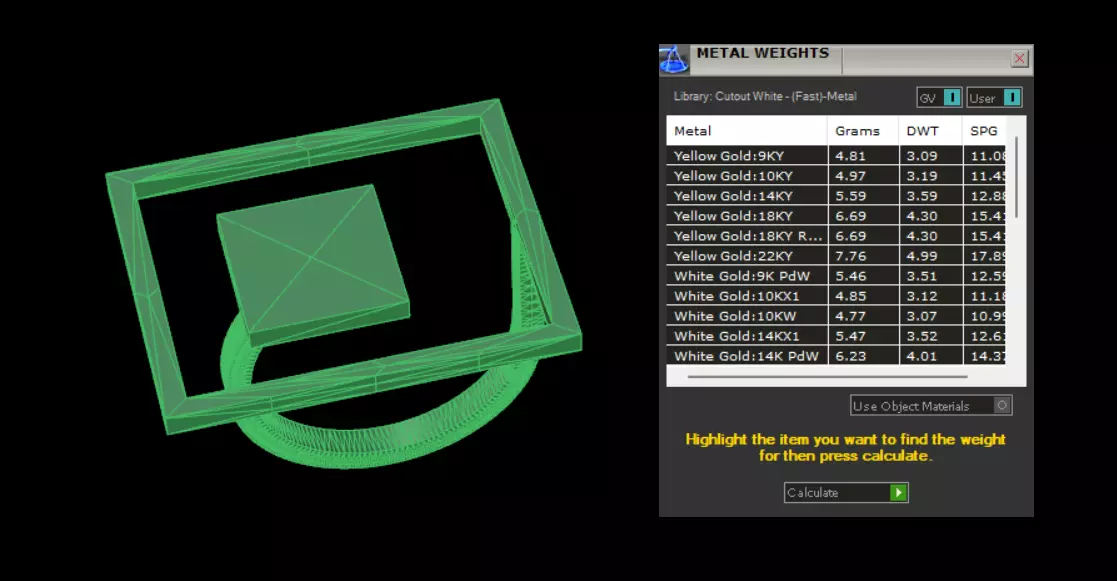Click the horizontal scrollbar below the table
Viewport: 1117px width, 581px height.
pos(828,376)
